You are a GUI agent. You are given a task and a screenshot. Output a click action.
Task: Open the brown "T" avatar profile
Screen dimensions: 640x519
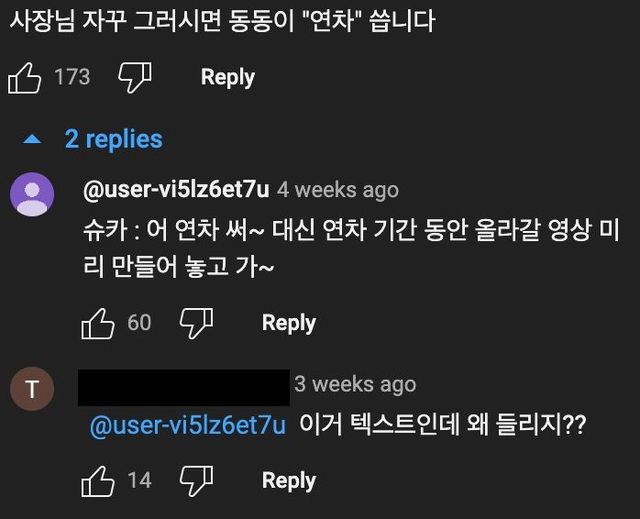pyautogui.click(x=32, y=389)
